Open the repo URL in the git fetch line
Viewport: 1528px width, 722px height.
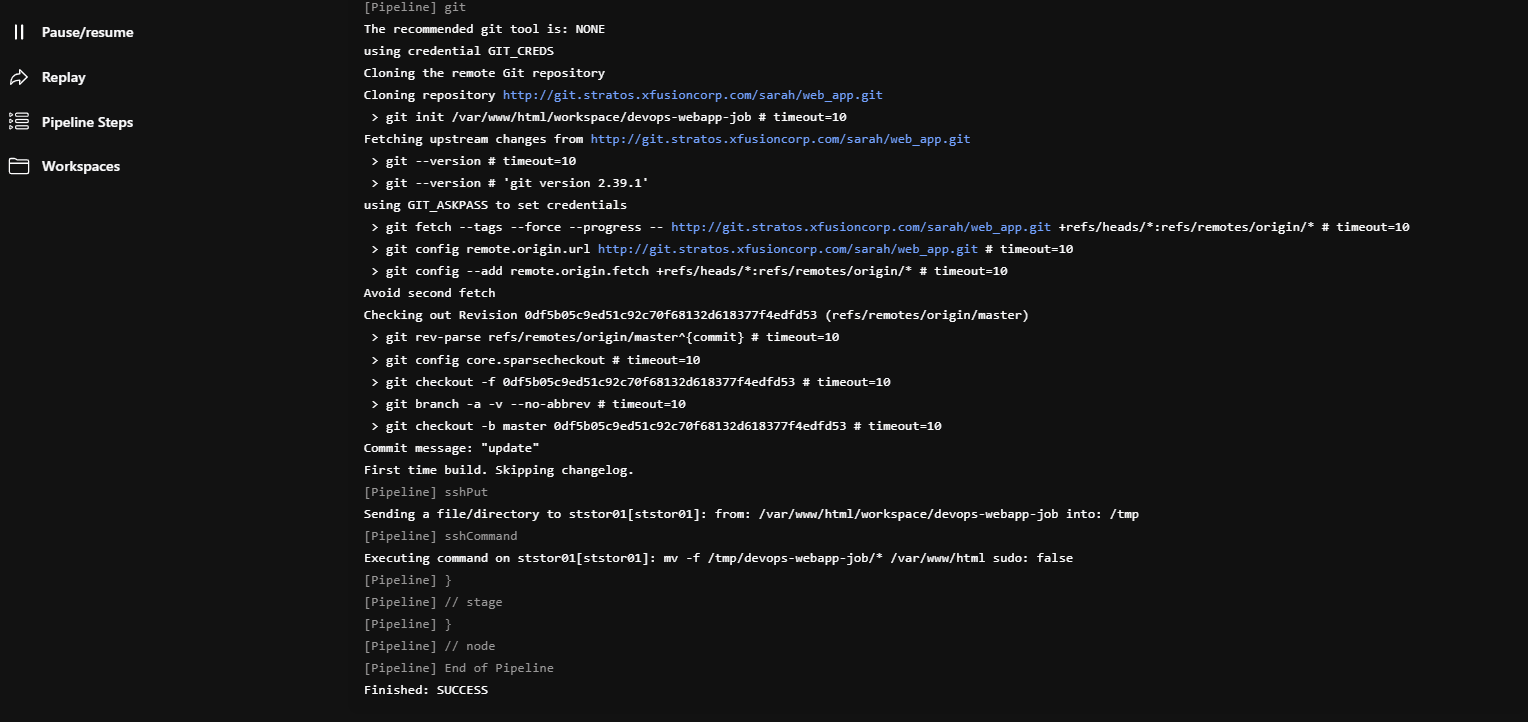click(x=861, y=227)
